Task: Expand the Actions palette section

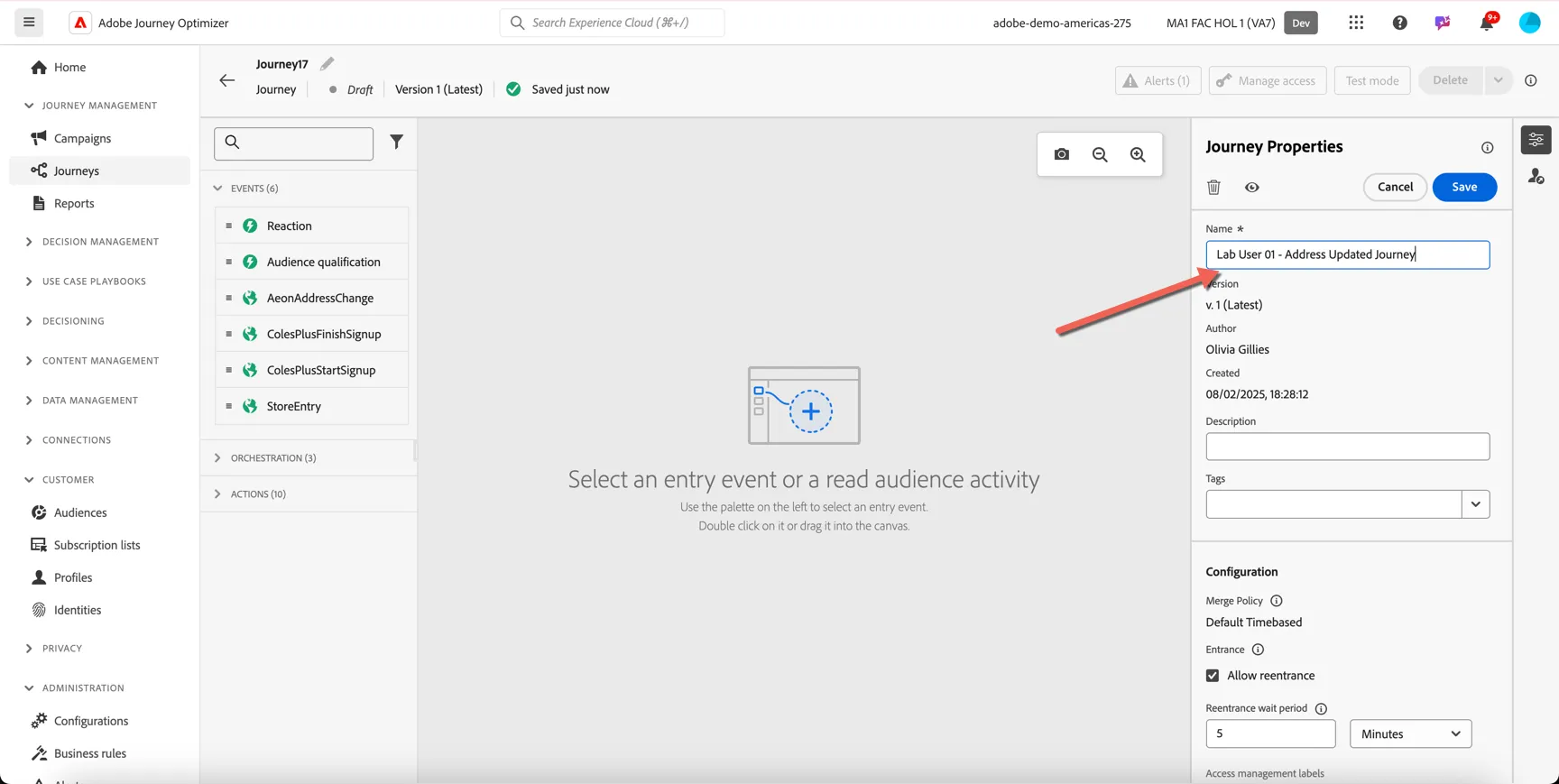Action: tap(217, 494)
